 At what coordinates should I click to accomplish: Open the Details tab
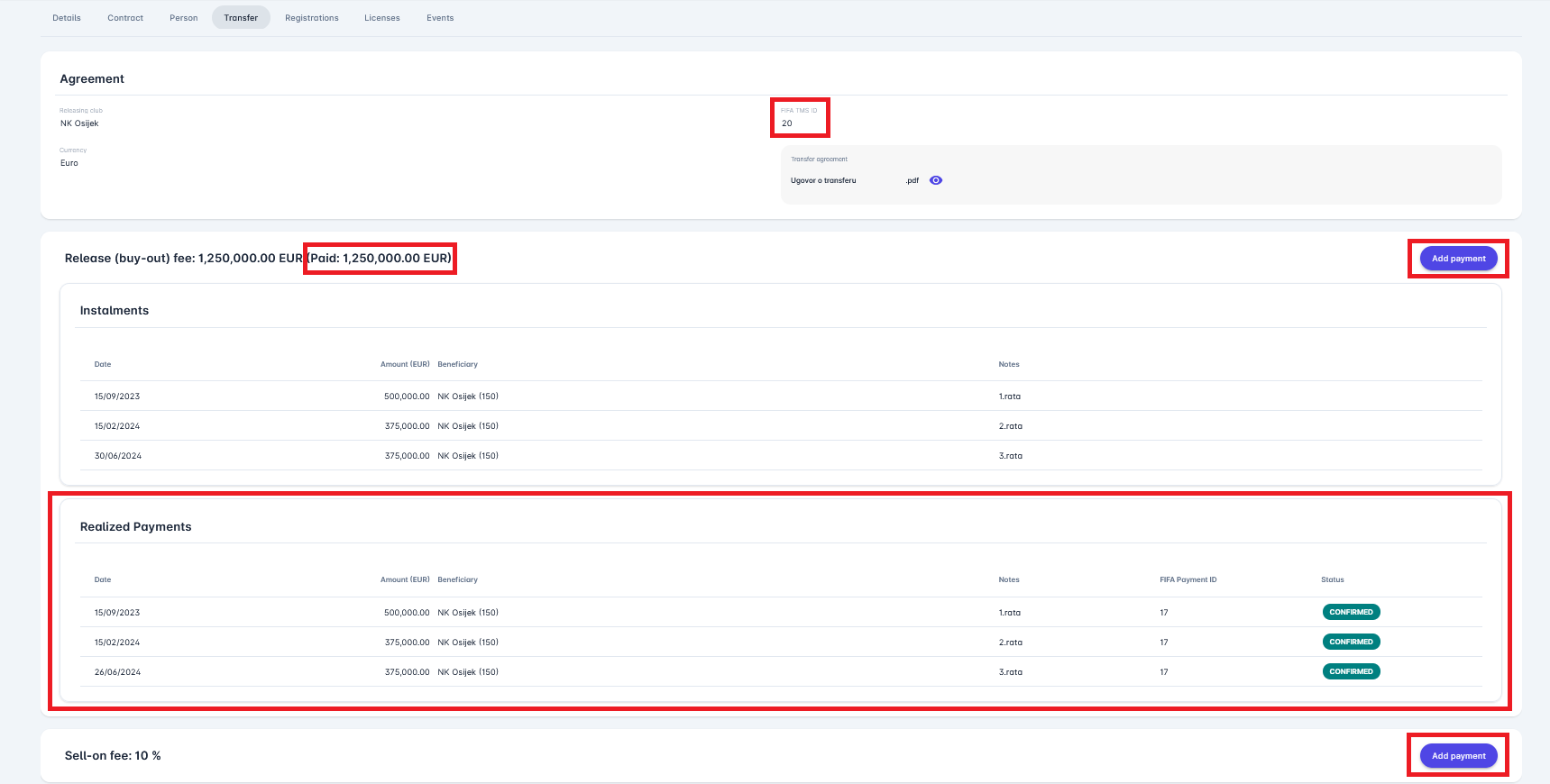click(67, 18)
